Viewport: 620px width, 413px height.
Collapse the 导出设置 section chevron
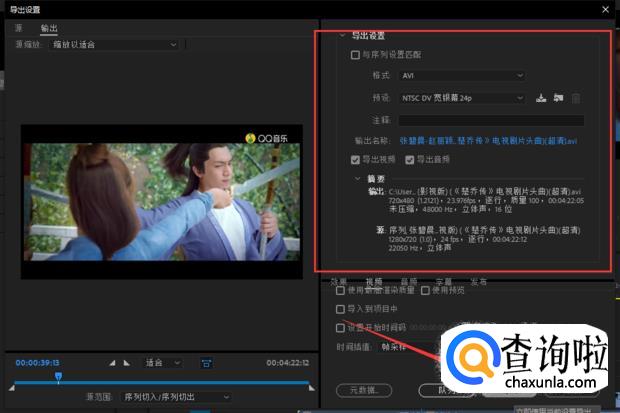[342, 36]
